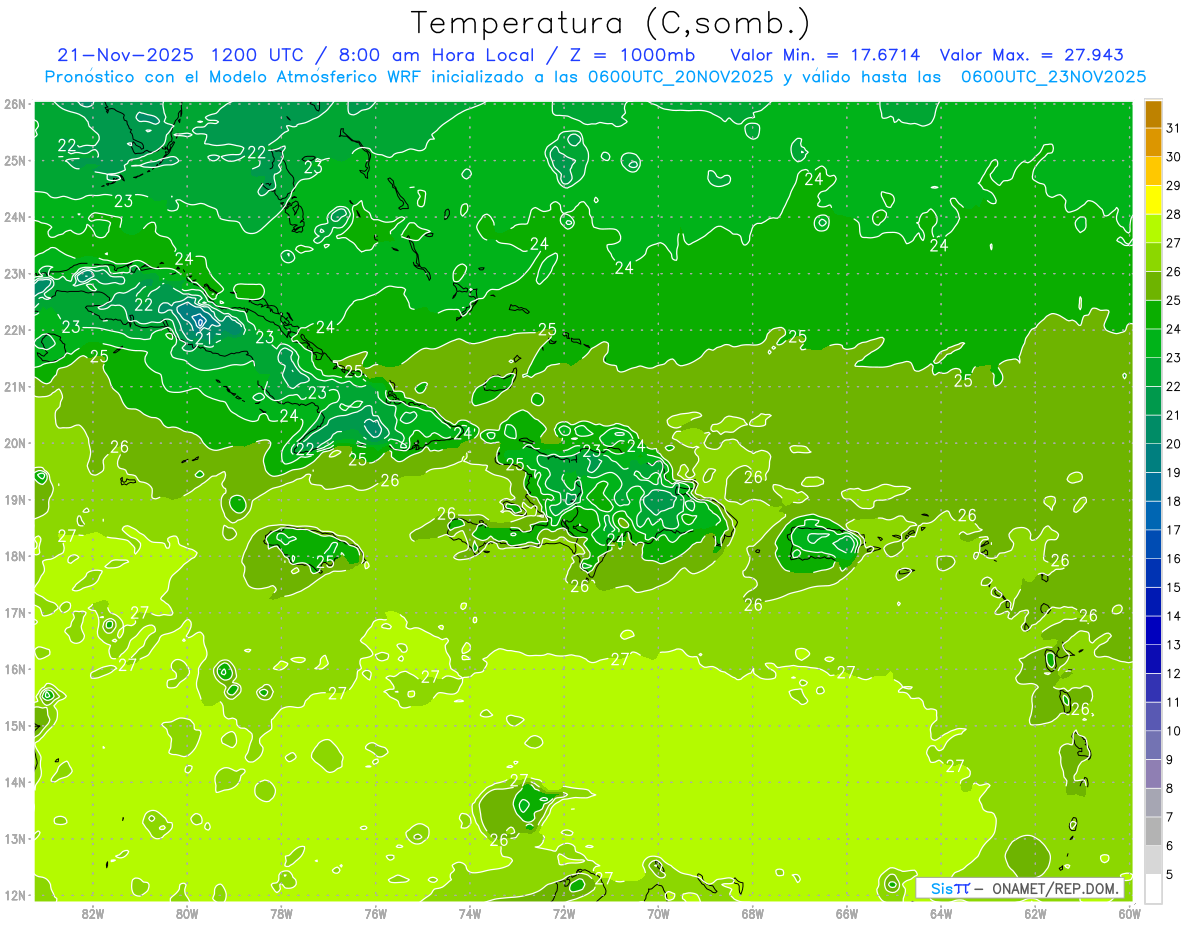Image resolution: width=1200 pixels, height=927 pixels.
Task: Click the 76W longitude axis label
Action: (375, 912)
